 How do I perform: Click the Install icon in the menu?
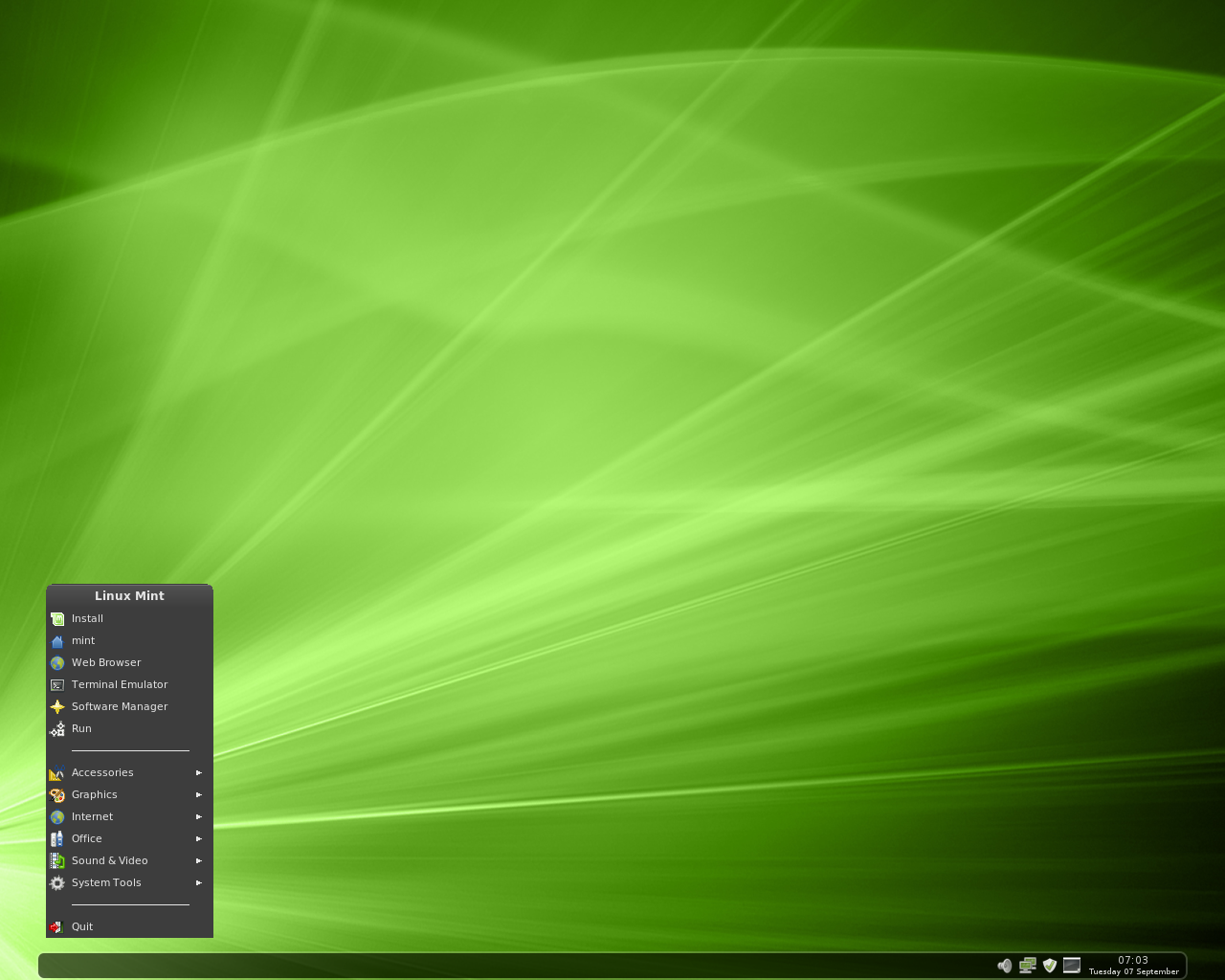point(57,619)
